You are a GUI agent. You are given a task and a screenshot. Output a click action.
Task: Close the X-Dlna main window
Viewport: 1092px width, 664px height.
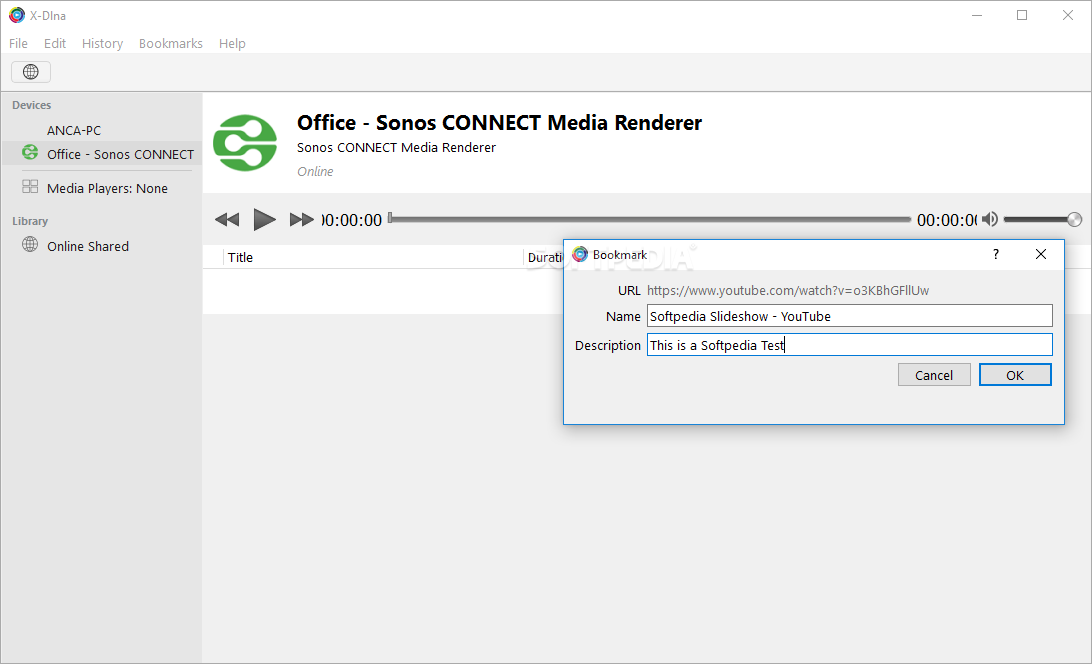click(1068, 15)
